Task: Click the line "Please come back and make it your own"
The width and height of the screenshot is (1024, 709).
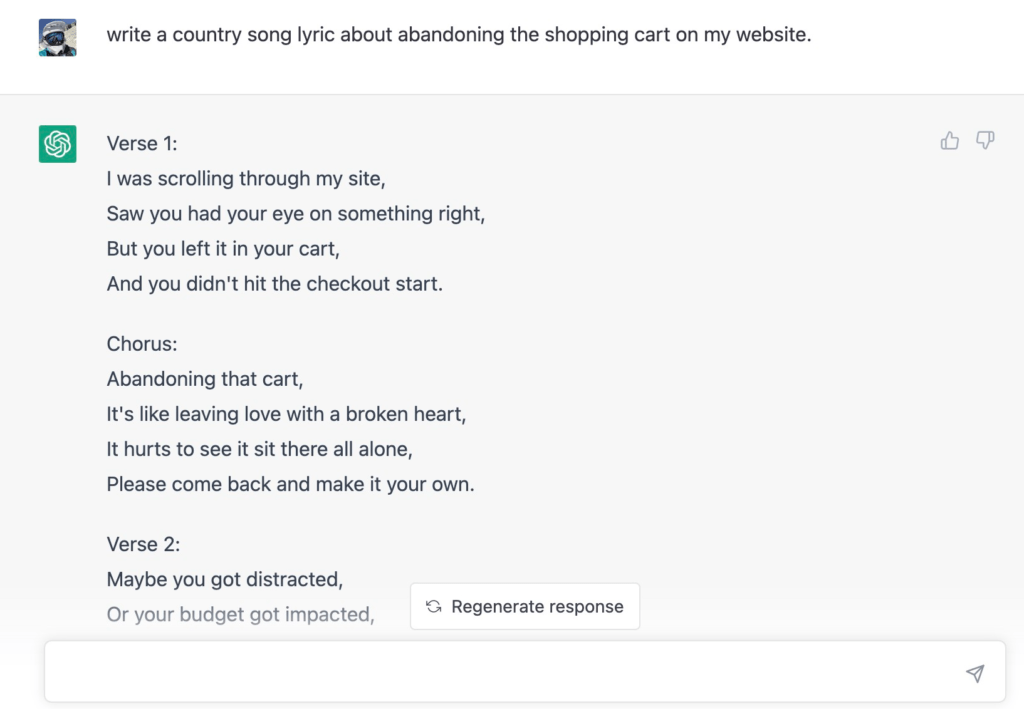Action: click(x=290, y=484)
